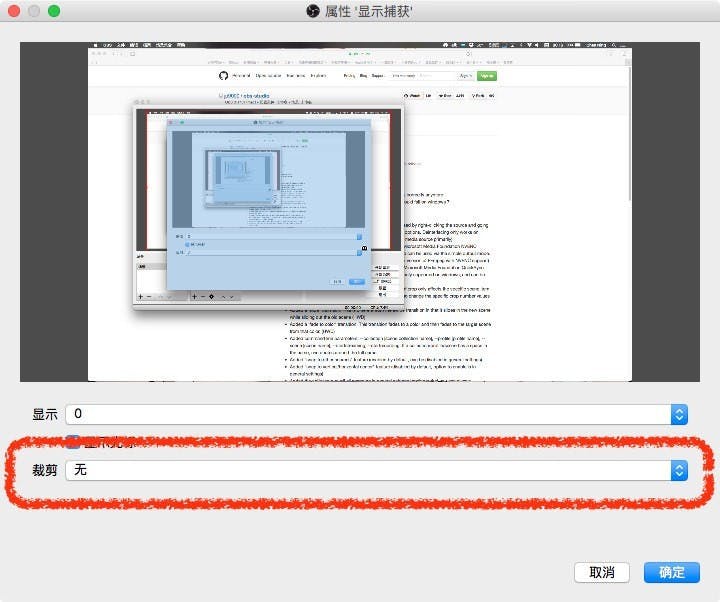Click the browser scrollbar in the preview
Image resolution: width=720 pixels, height=602 pixels.
click(628, 150)
